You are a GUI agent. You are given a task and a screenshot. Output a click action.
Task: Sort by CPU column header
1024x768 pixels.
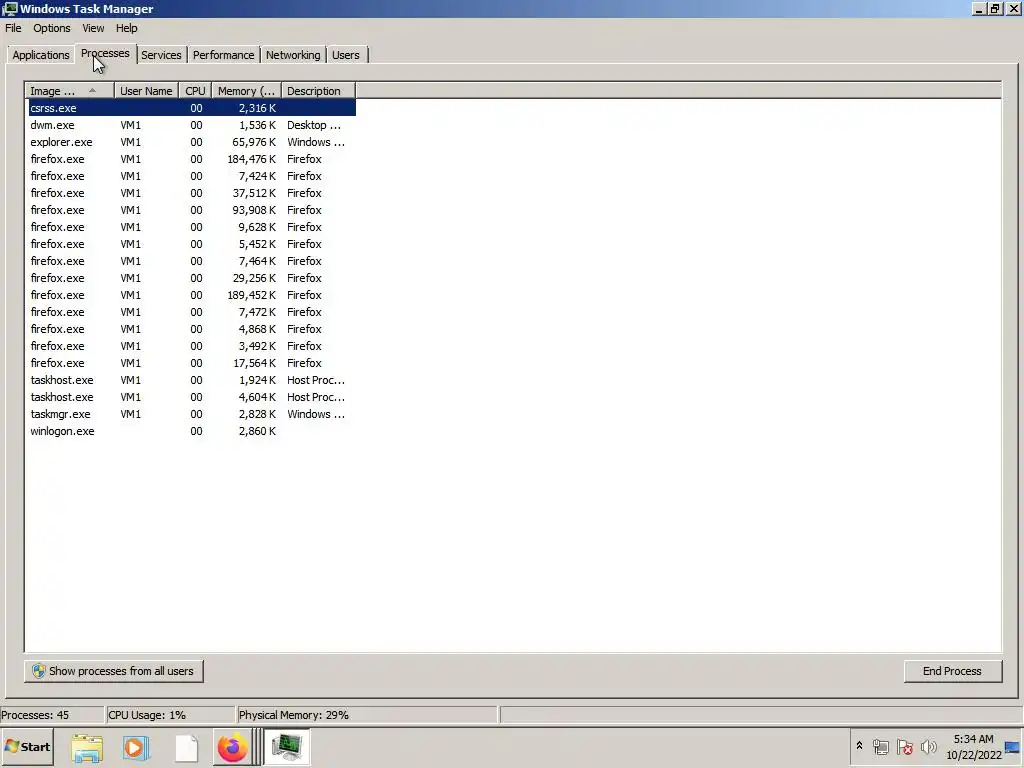pos(195,91)
